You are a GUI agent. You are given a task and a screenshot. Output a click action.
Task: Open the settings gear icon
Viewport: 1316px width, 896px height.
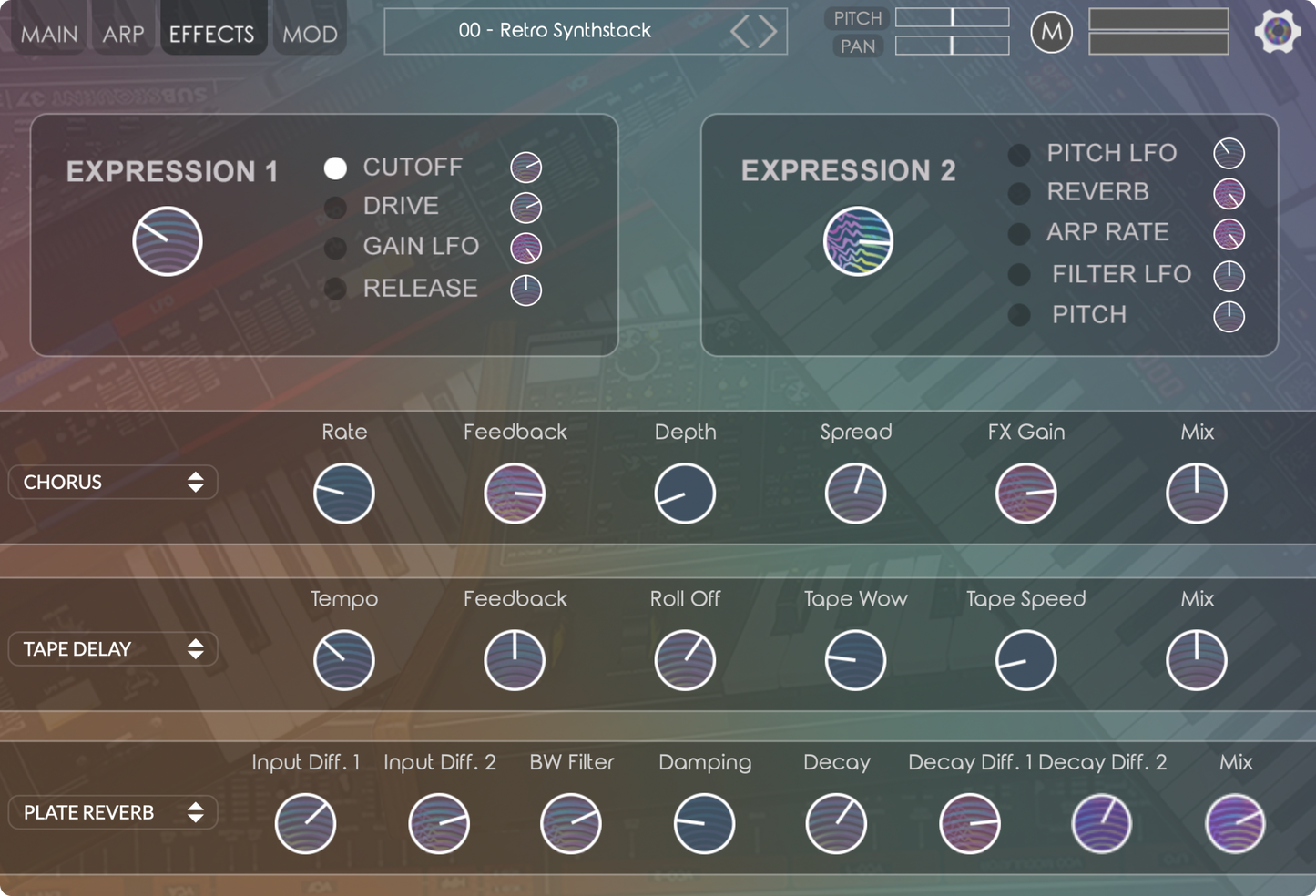pos(1277,32)
